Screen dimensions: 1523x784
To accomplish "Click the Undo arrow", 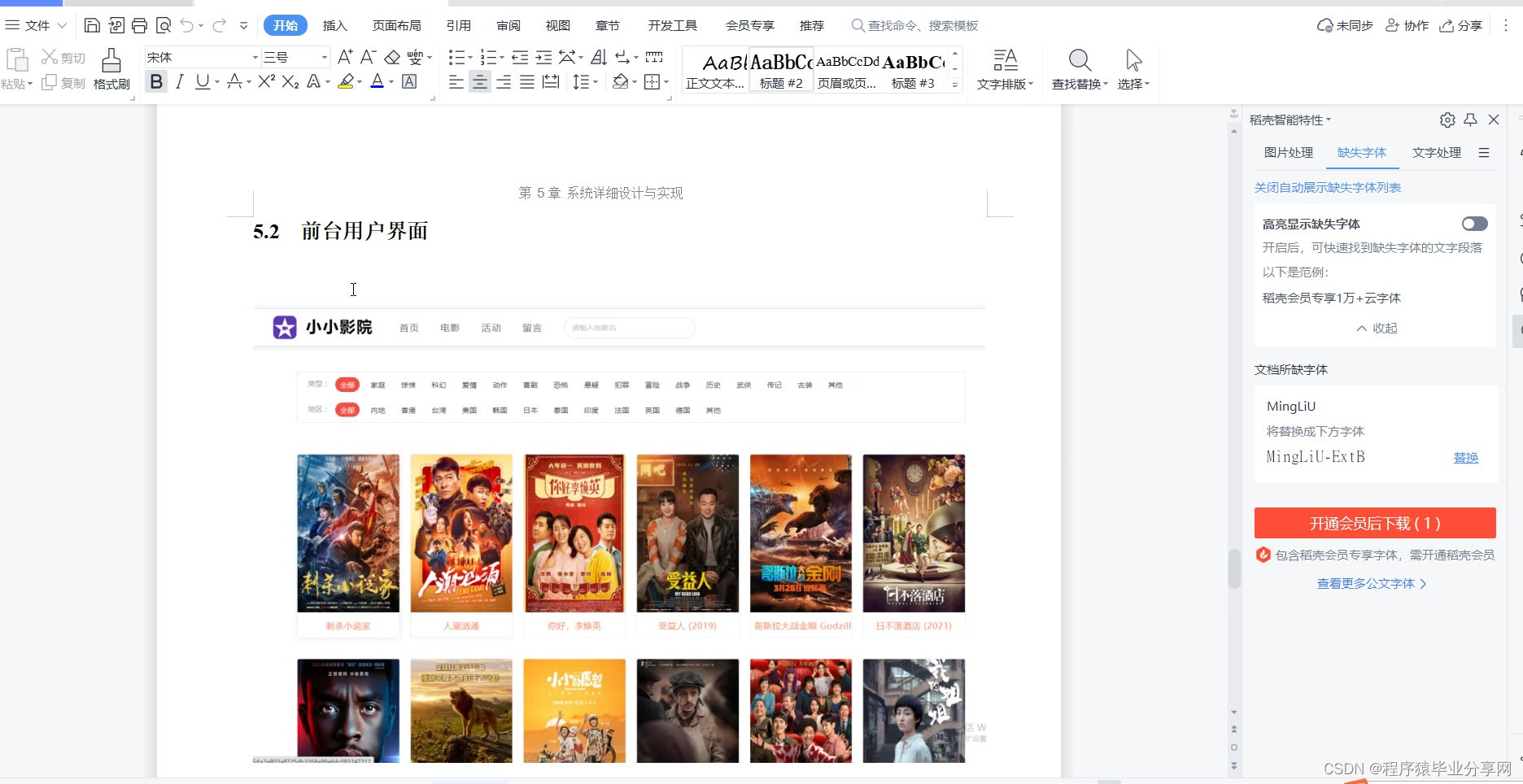I will click(187, 25).
